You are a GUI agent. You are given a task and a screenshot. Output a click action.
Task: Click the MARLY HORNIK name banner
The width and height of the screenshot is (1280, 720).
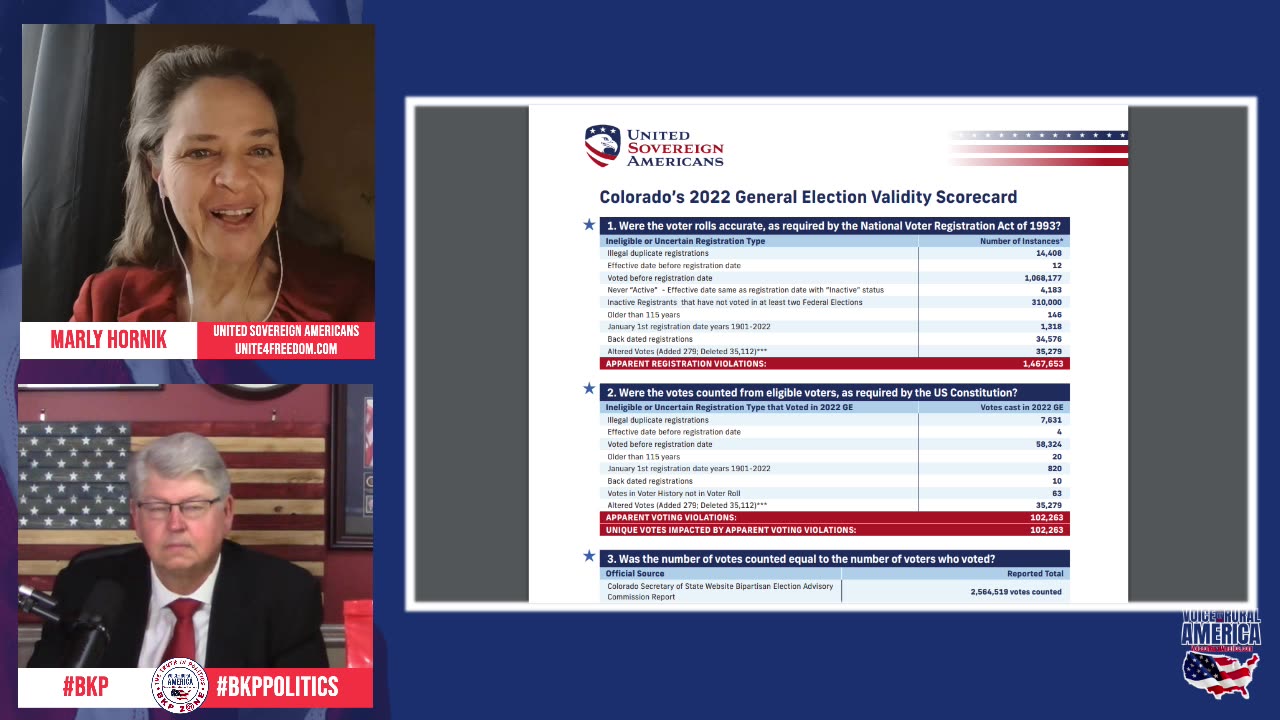[109, 340]
